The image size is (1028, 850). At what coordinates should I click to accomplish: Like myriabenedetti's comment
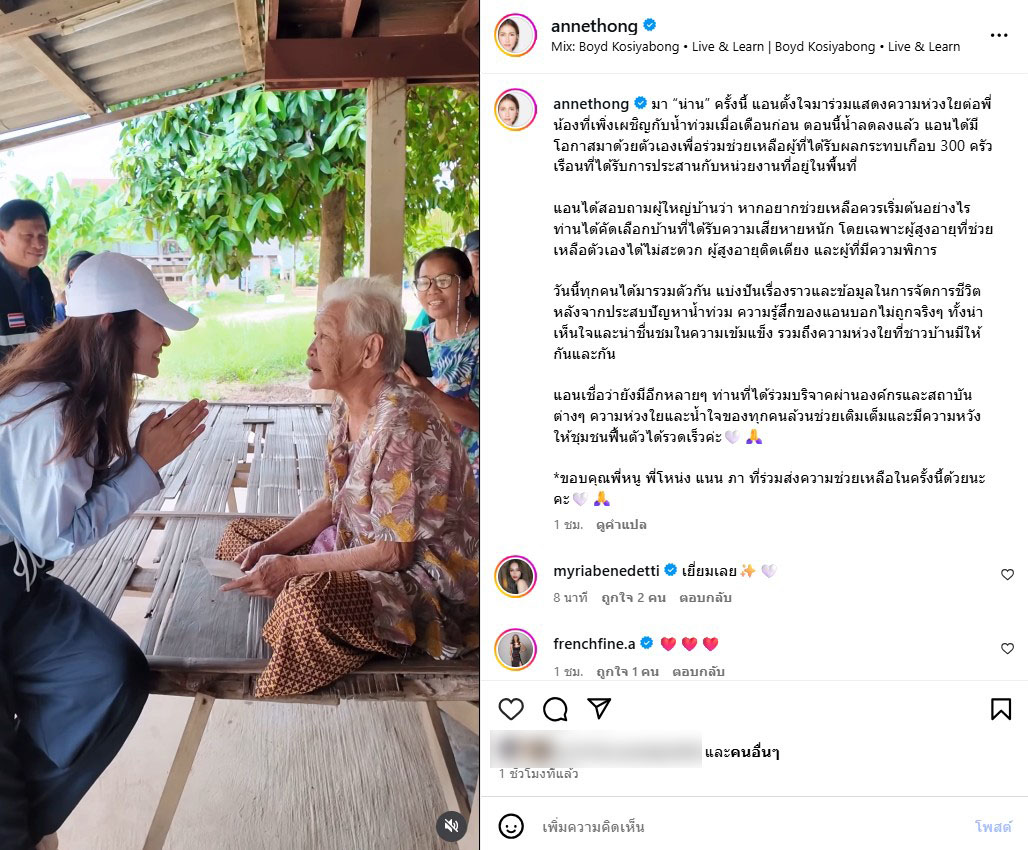tap(1007, 575)
